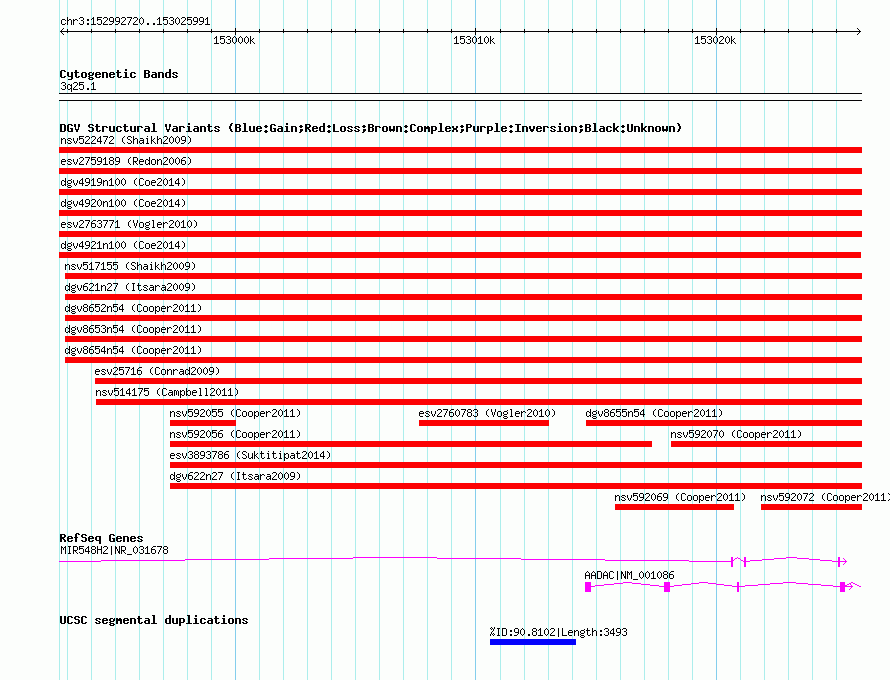Select the dgv622n27 (Itsara2009) label
This screenshot has height=680, width=890.
click(x=235, y=476)
